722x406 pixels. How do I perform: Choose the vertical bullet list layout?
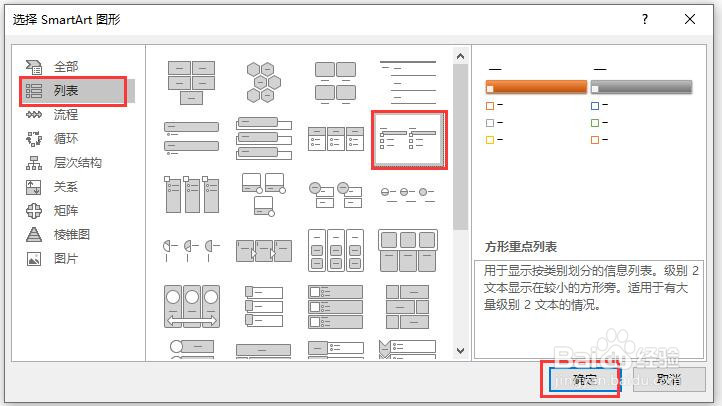pos(191,138)
